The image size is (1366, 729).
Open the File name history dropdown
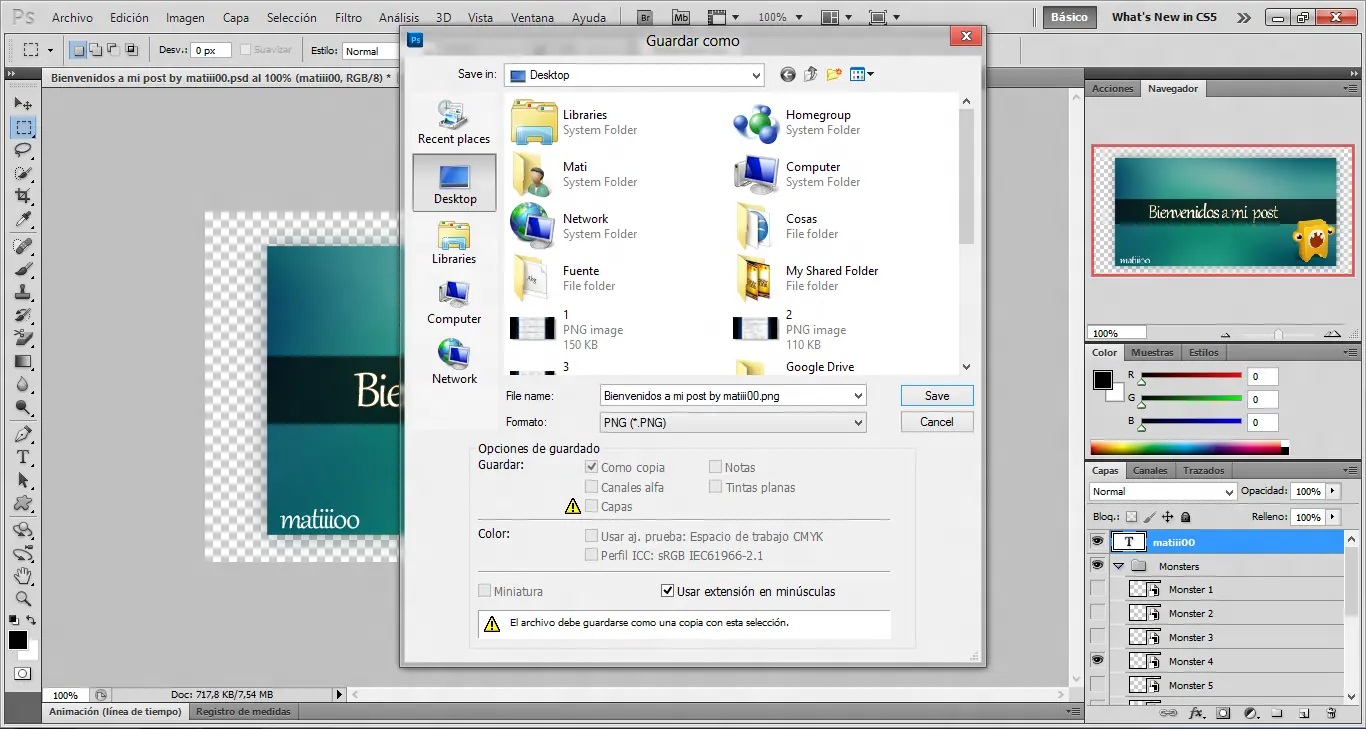(x=858, y=396)
